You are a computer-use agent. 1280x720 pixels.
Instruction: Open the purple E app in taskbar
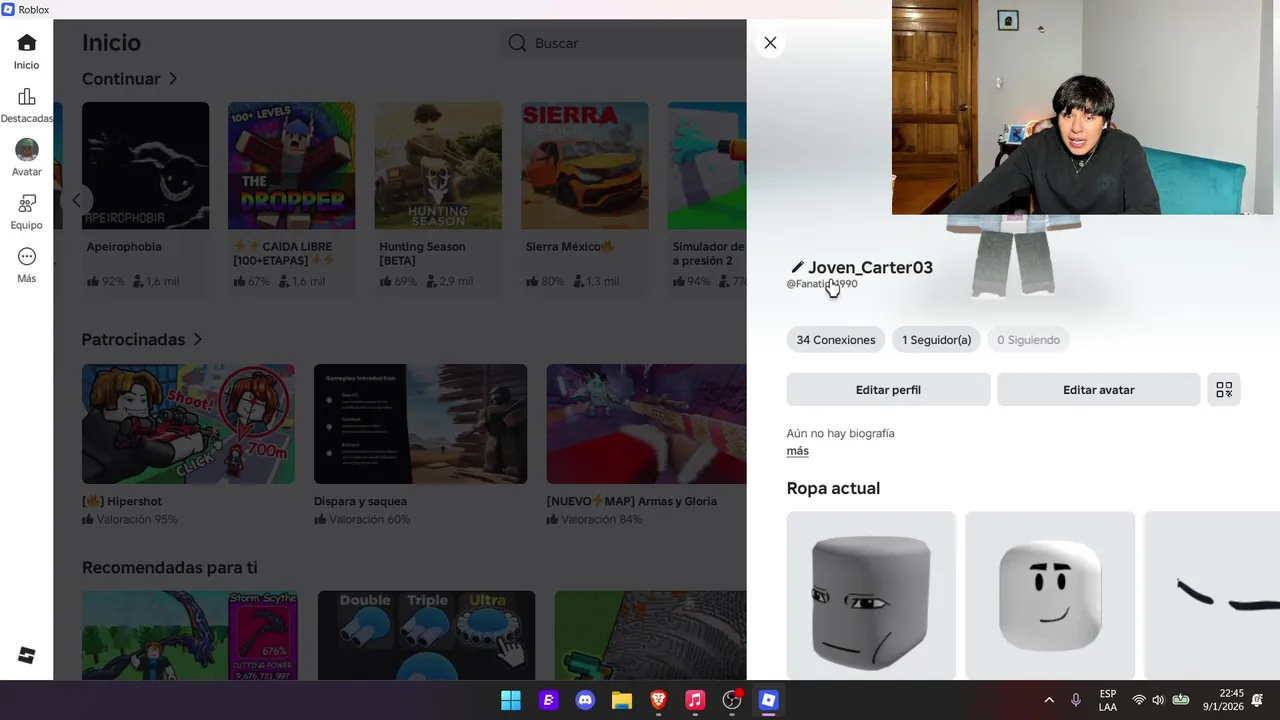point(548,700)
